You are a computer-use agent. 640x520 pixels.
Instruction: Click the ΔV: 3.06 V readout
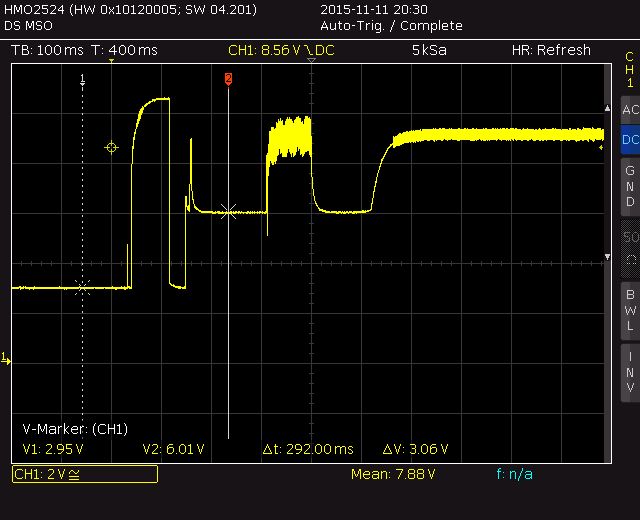[x=416, y=449]
